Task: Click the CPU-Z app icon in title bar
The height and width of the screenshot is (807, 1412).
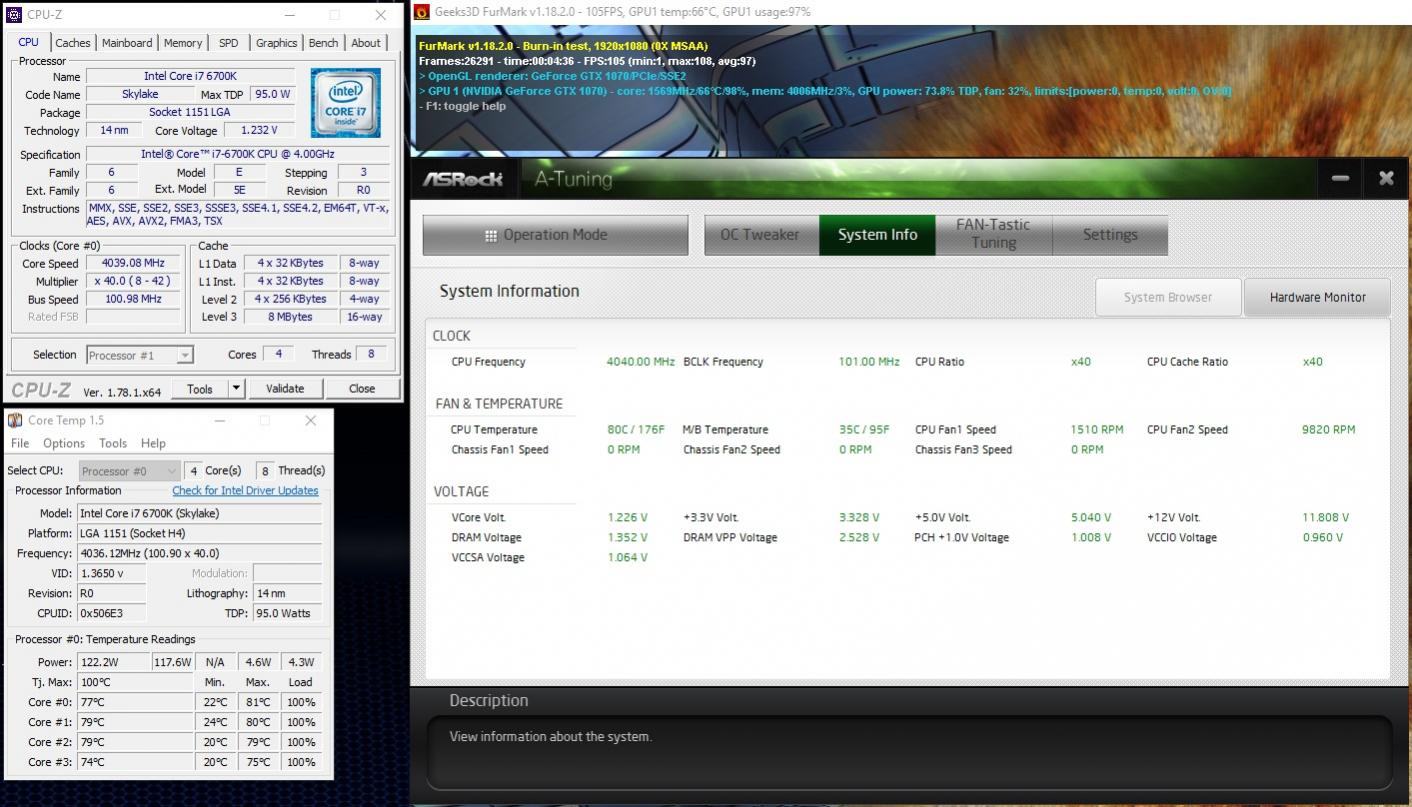Action: tap(14, 15)
